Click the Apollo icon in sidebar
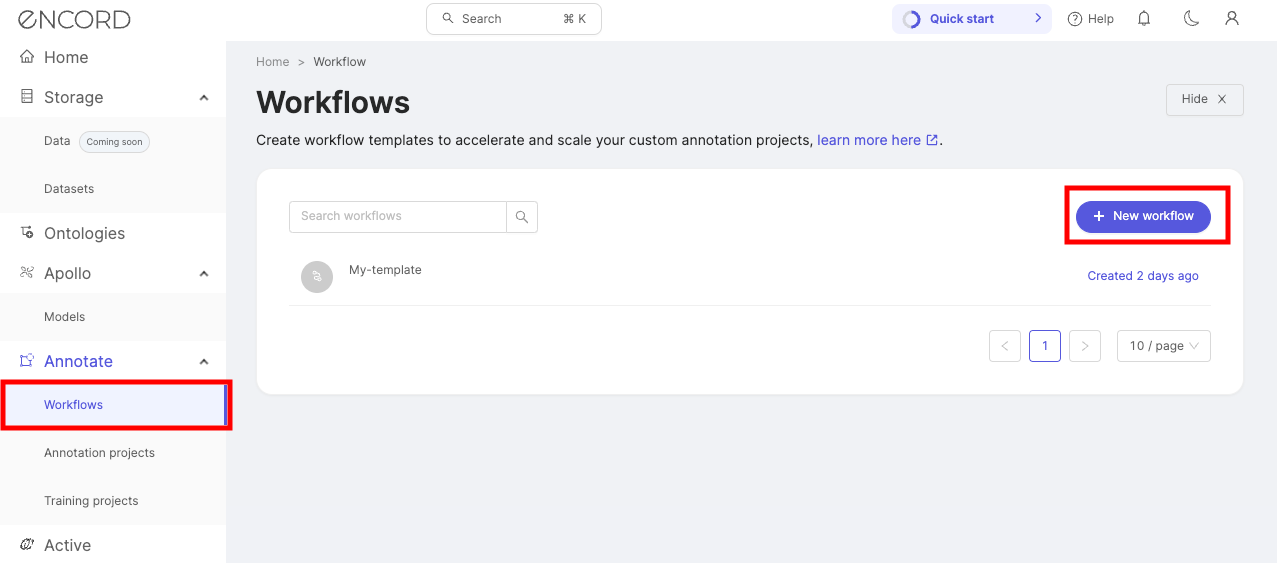Image resolution: width=1277 pixels, height=563 pixels. click(x=27, y=273)
